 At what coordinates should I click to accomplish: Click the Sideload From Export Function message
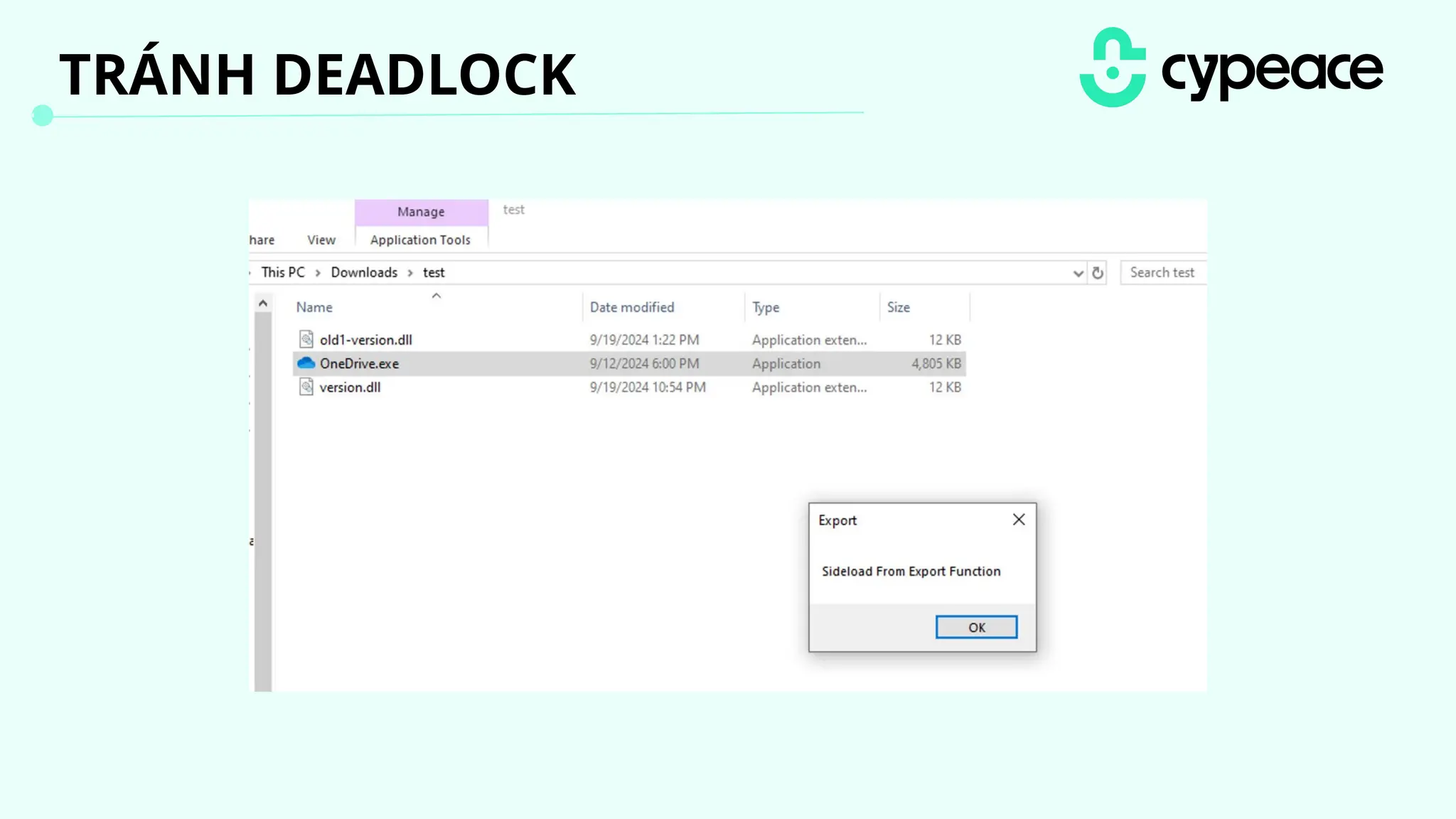coord(911,571)
